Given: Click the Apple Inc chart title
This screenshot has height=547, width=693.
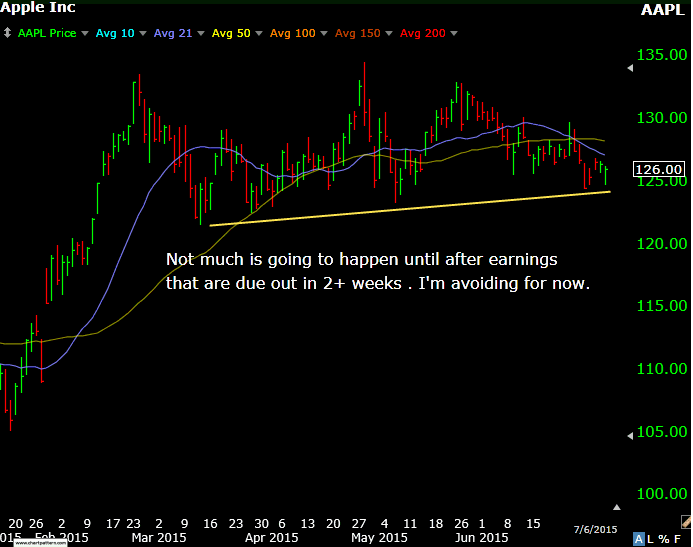Looking at the screenshot, I should (40, 10).
